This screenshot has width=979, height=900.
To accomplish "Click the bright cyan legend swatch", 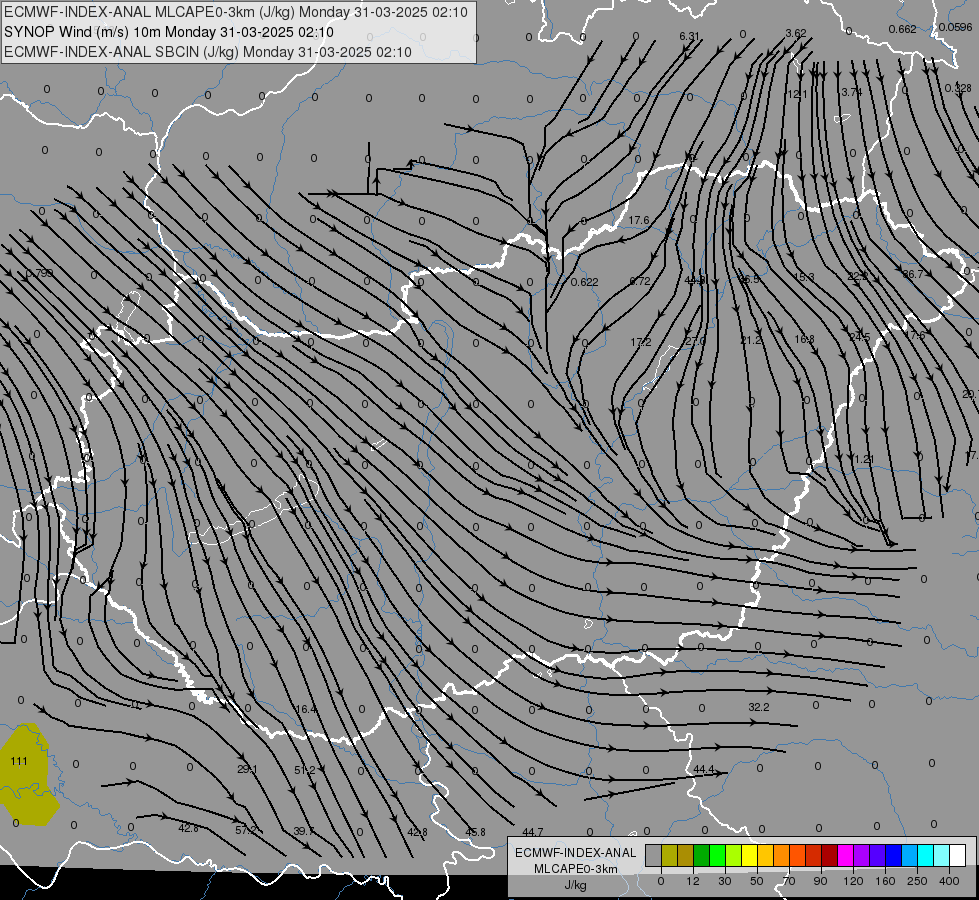I will (925, 855).
